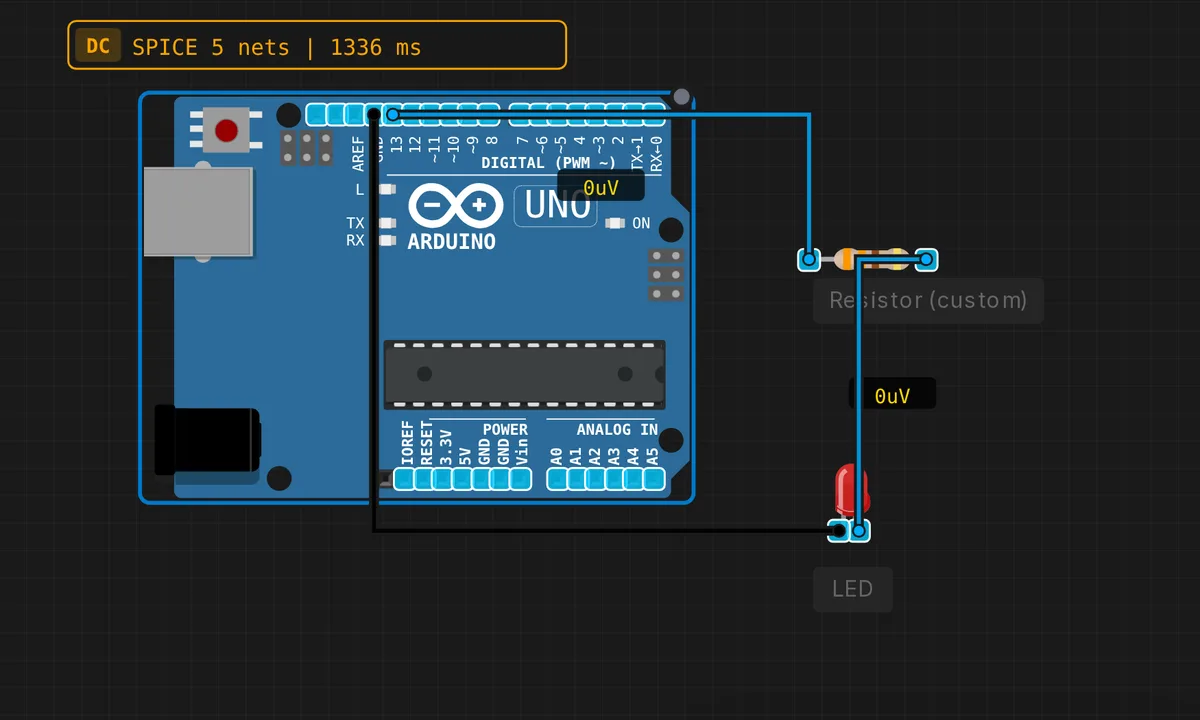Click the TX indicator LED on board
1200x720 pixels.
coord(387,223)
